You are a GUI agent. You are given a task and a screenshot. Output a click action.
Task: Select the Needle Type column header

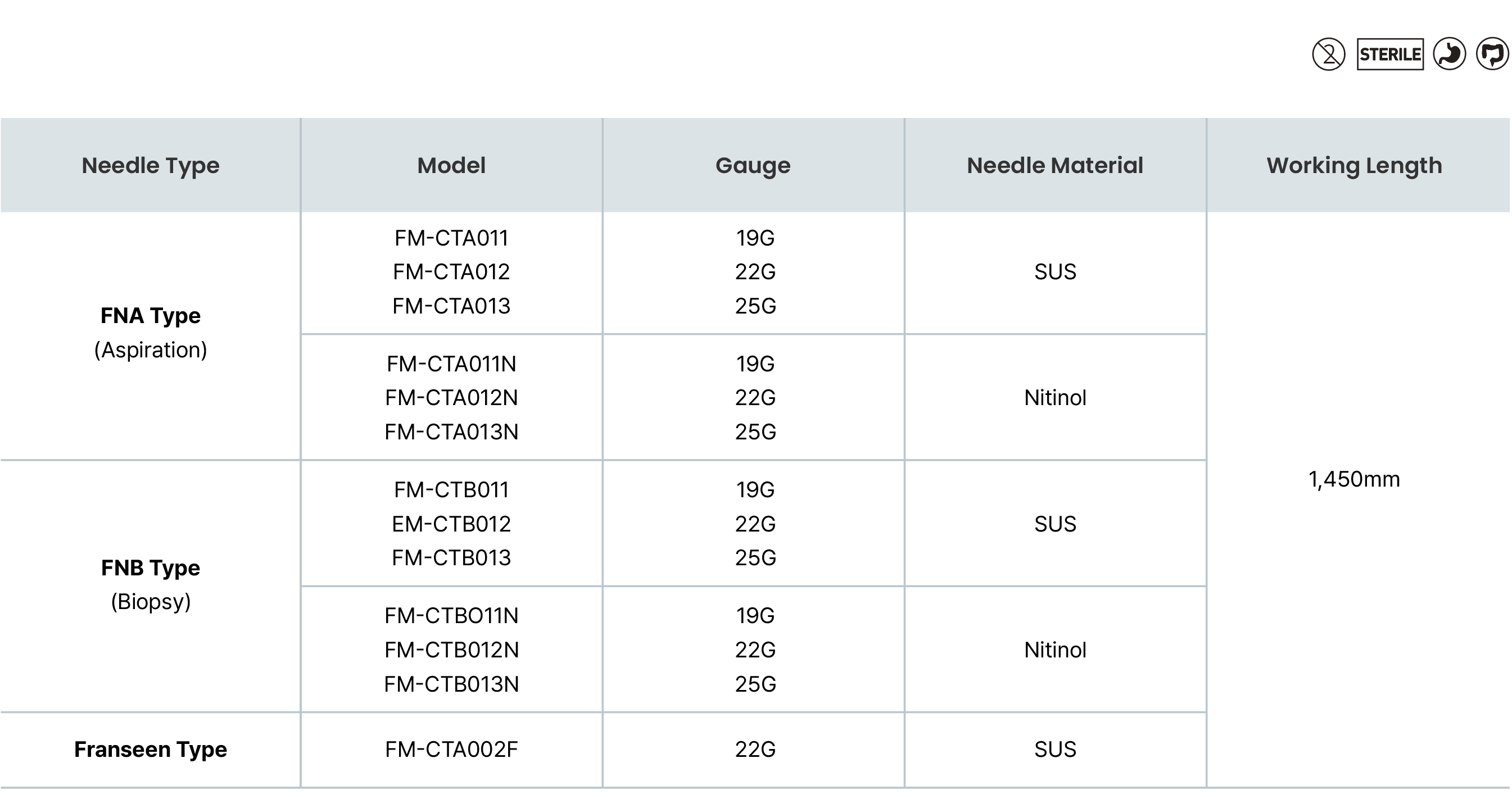tap(150, 165)
